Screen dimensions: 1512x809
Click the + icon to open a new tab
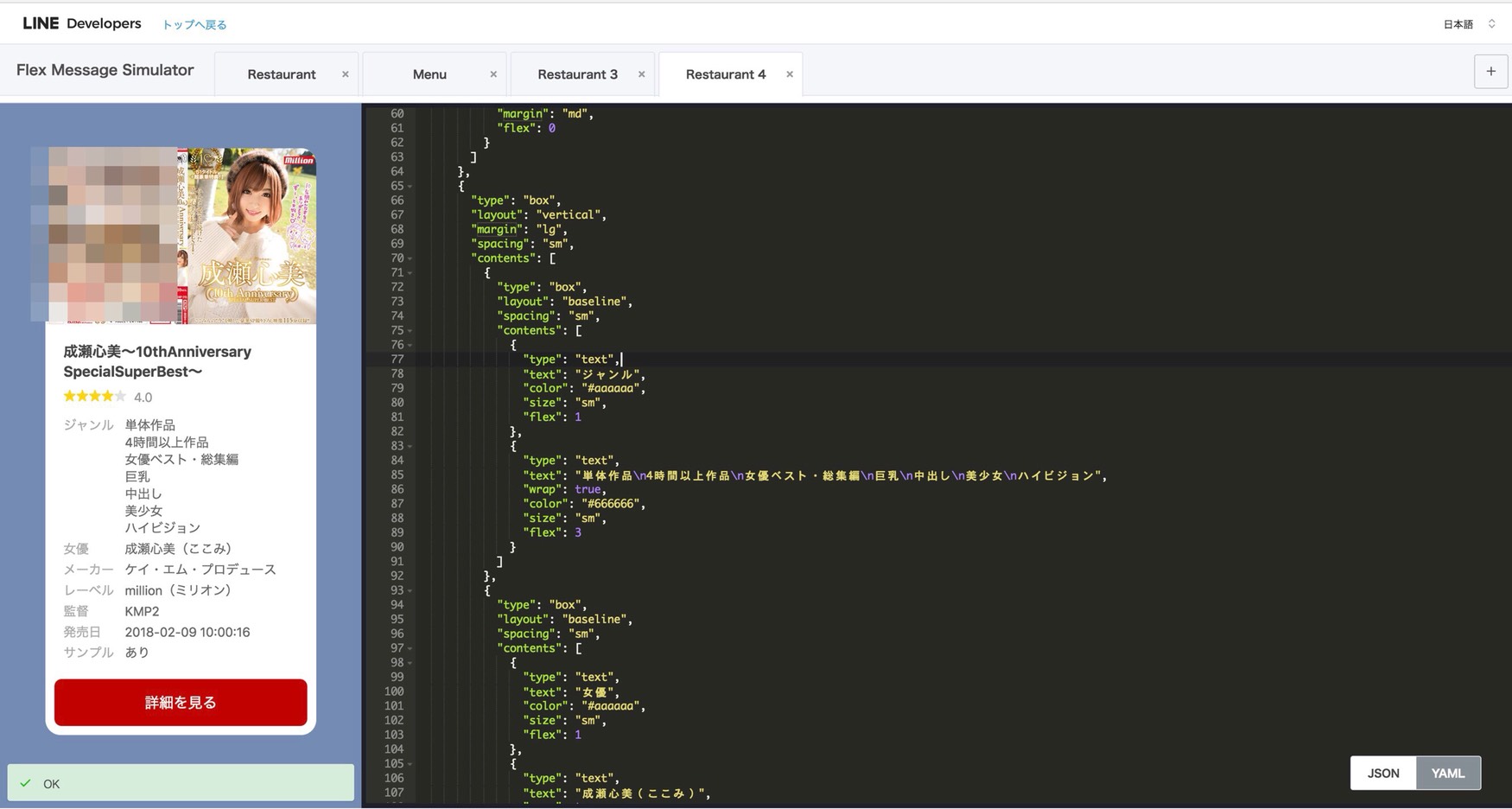(x=1490, y=71)
